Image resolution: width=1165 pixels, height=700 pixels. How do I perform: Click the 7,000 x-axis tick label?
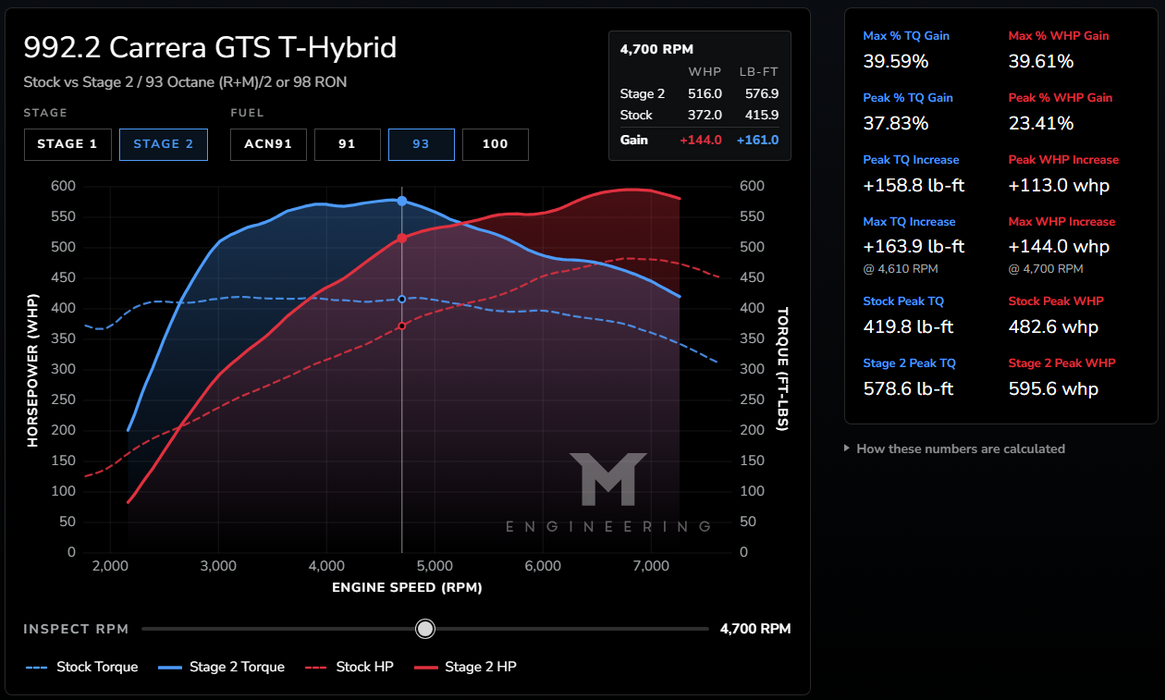pyautogui.click(x=651, y=566)
